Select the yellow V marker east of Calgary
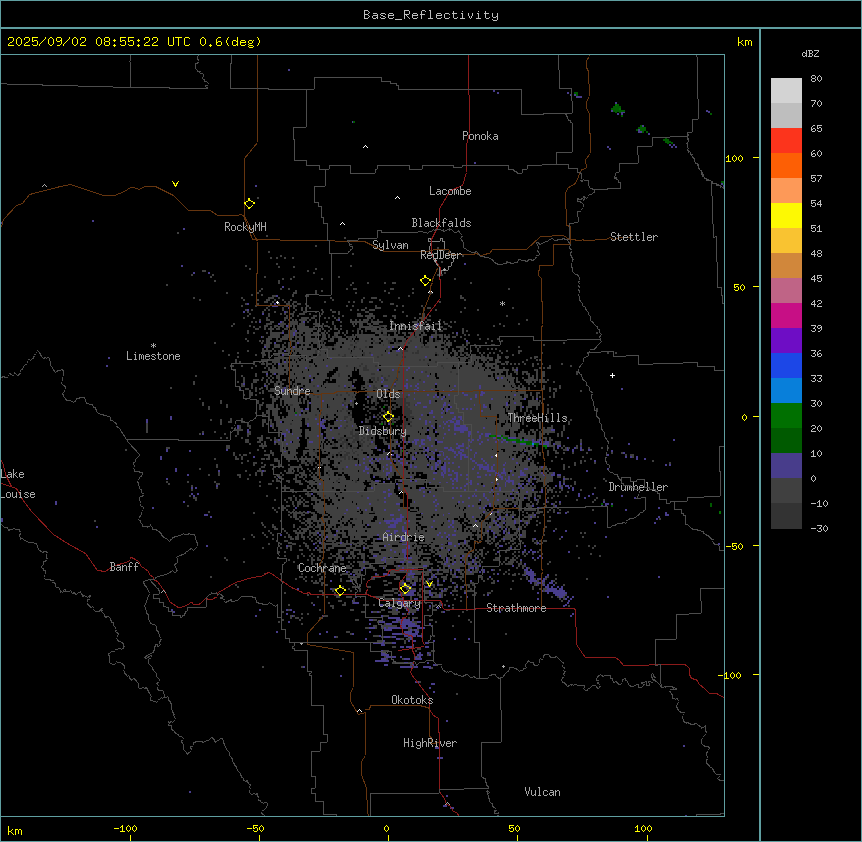Screen dimensions: 862x842 click(429, 584)
